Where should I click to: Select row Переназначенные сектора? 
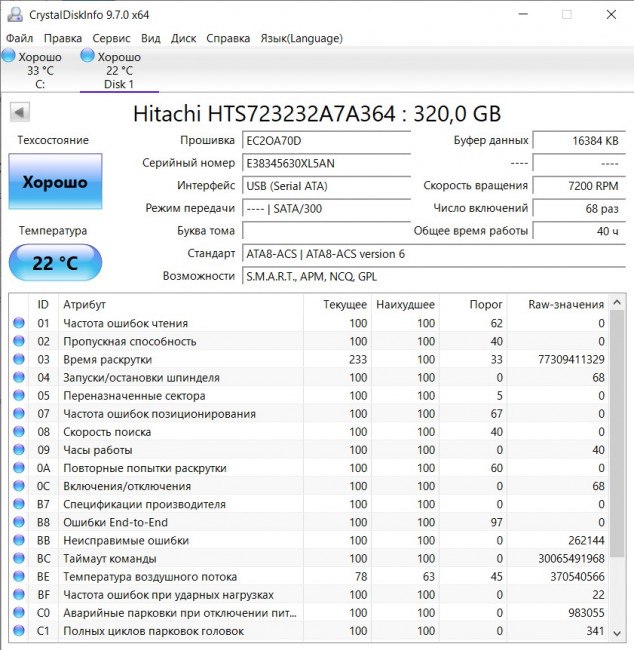coord(309,395)
